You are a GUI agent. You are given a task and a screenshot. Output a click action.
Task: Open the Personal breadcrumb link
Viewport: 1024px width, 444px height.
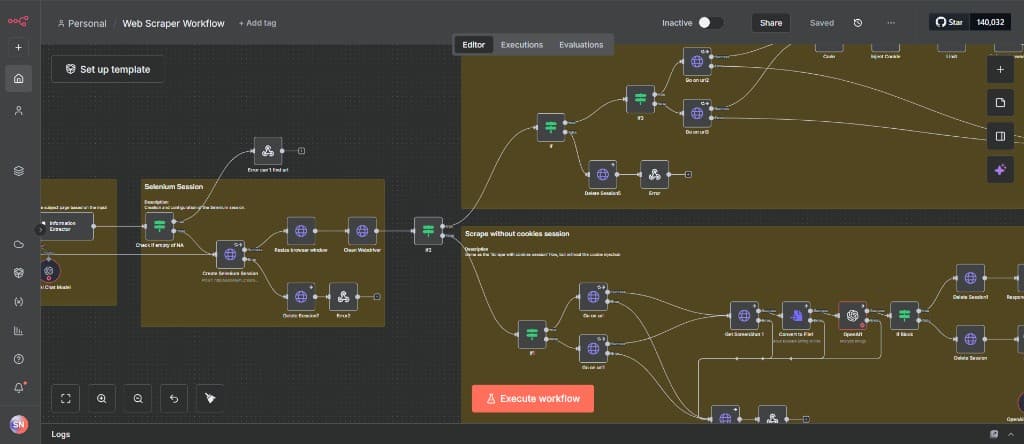coord(82,24)
